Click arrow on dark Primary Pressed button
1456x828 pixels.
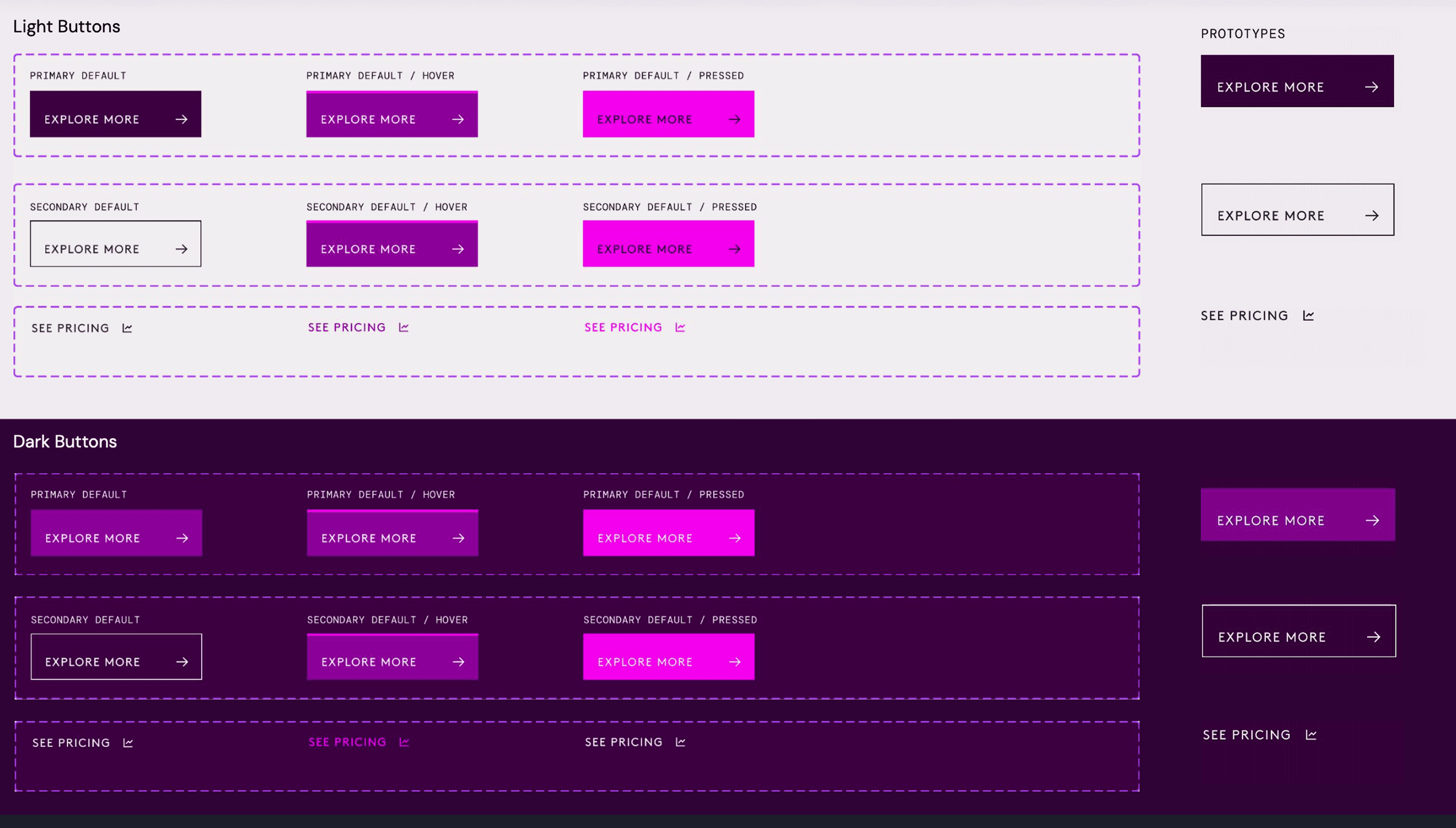[735, 538]
